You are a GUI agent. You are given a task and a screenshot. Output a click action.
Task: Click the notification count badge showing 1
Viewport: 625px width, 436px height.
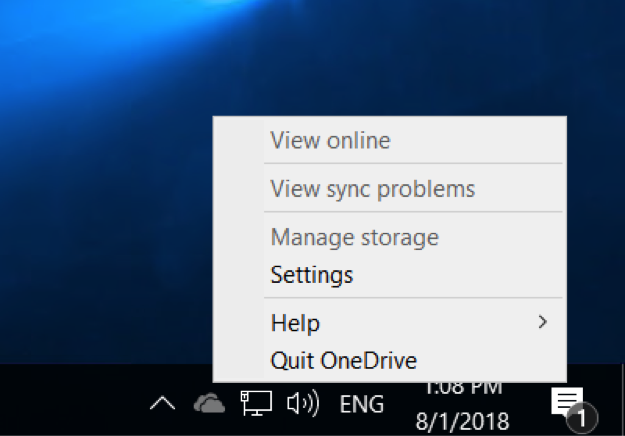582,415
